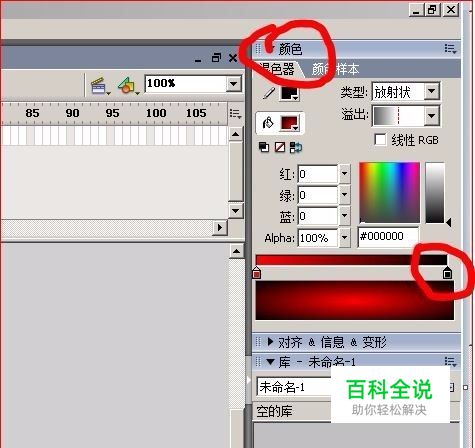475x448 pixels.
Task: Open the edit symbols shapes icon
Action: click(128, 86)
